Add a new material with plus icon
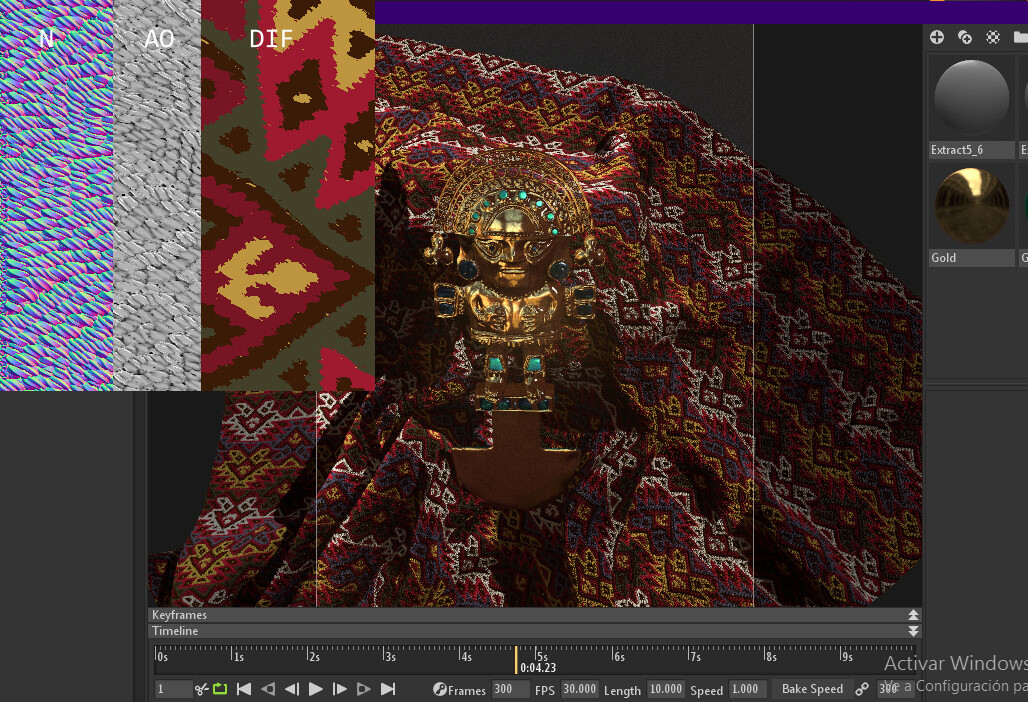This screenshot has height=702, width=1028. point(937,37)
